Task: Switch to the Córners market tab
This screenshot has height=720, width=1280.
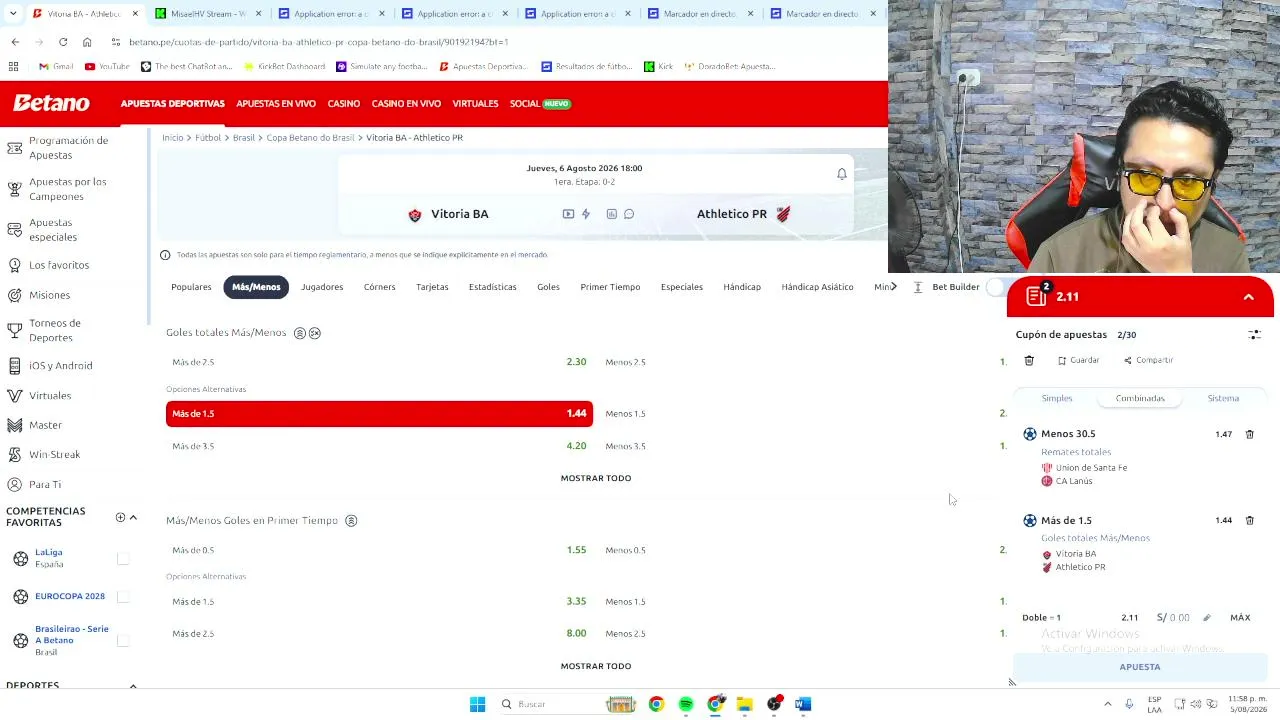Action: [379, 287]
